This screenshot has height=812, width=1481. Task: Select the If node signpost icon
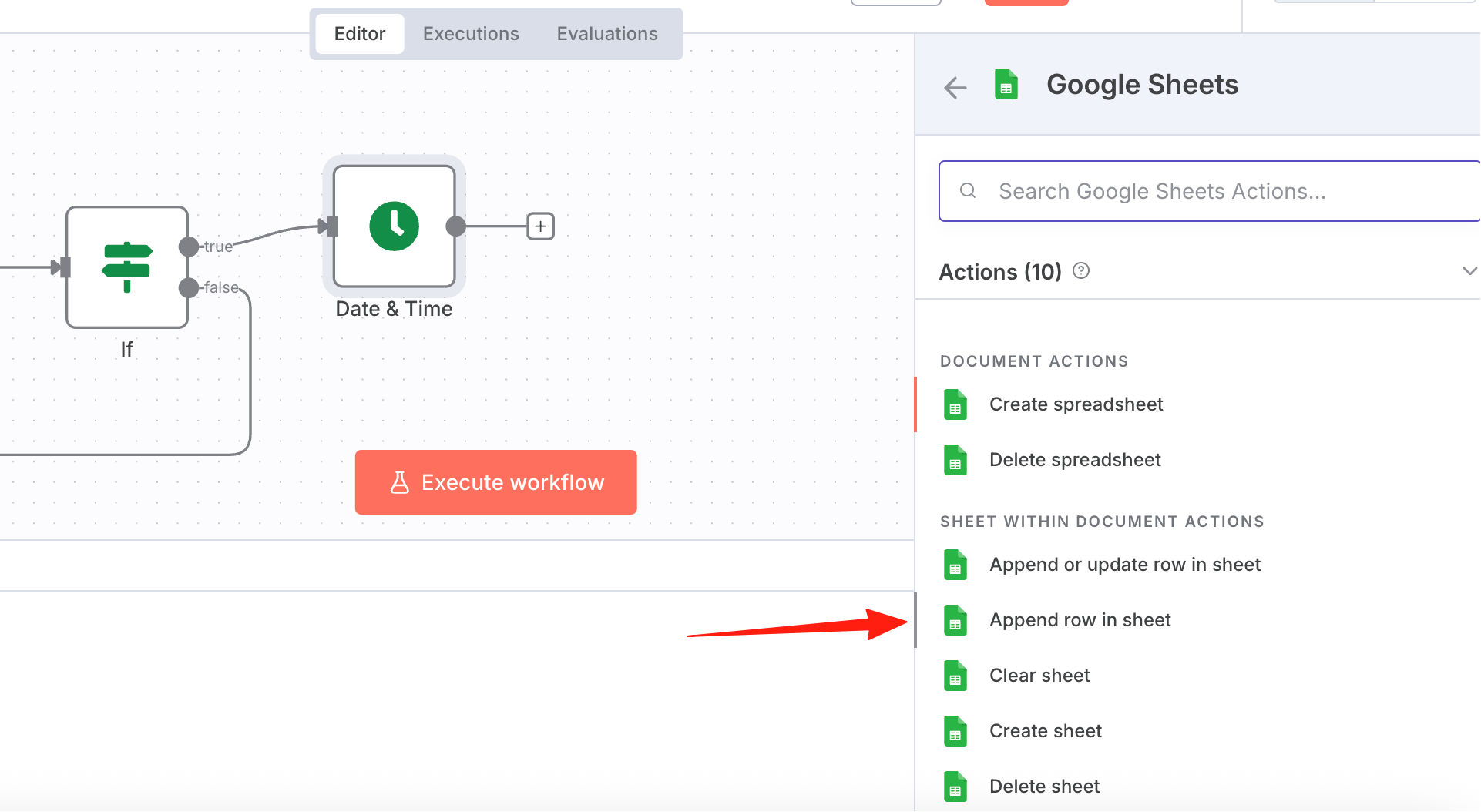point(127,267)
